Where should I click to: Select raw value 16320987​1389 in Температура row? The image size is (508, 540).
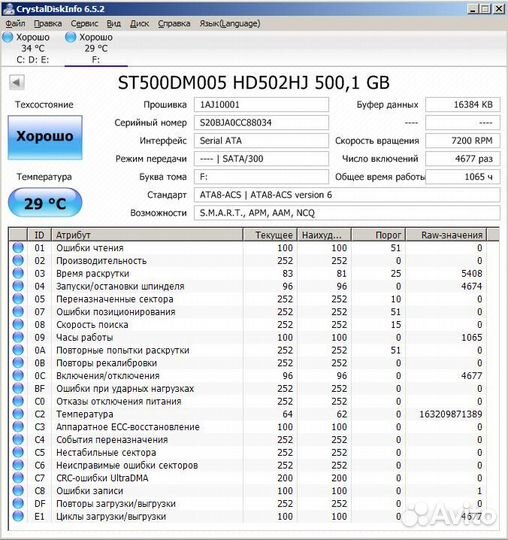click(x=450, y=414)
